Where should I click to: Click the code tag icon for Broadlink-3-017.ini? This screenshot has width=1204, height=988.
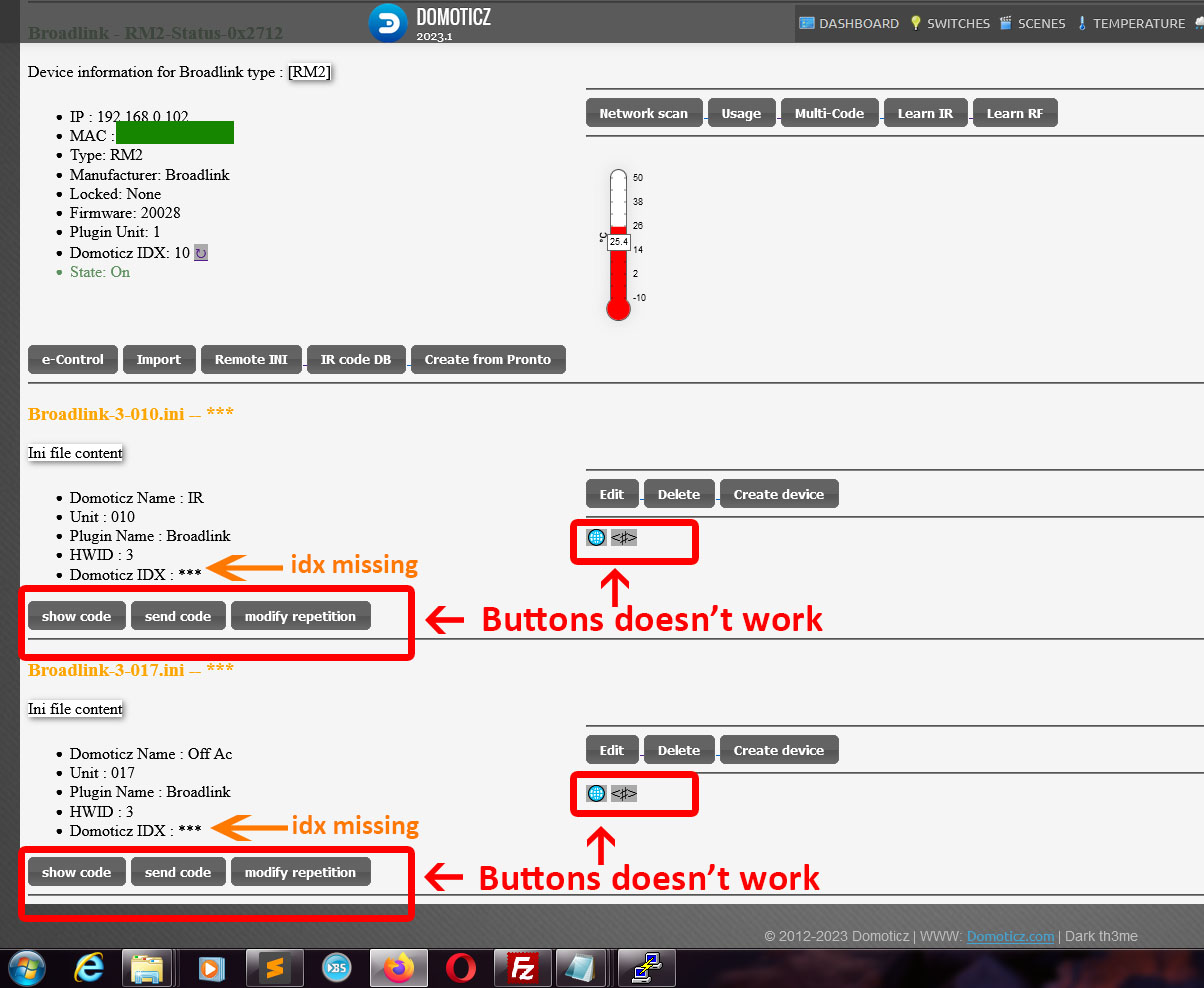coord(624,794)
